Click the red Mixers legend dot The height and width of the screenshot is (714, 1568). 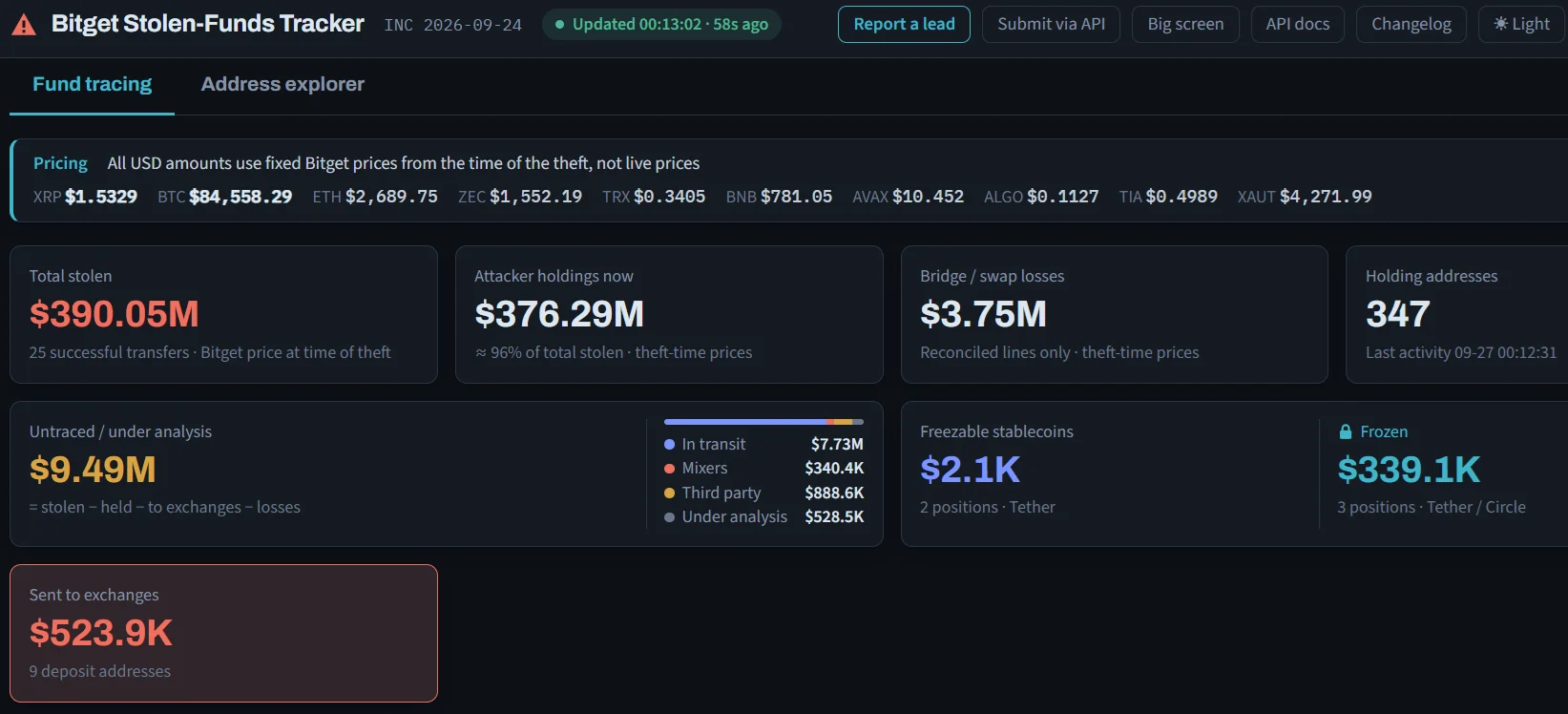pyautogui.click(x=670, y=468)
